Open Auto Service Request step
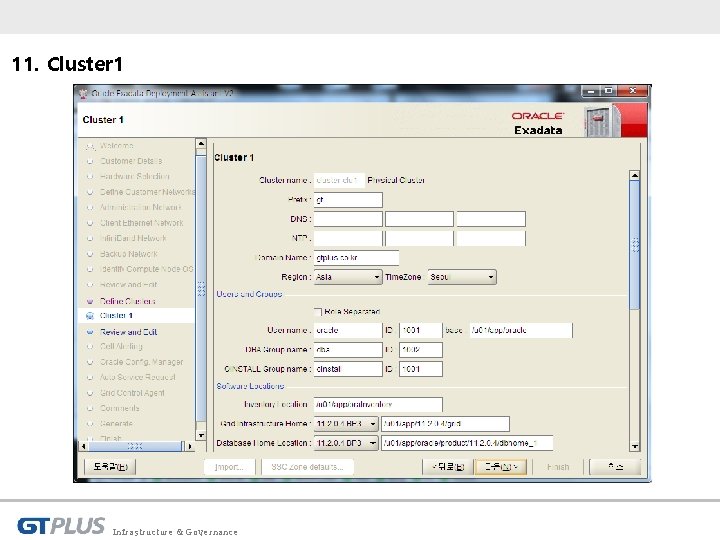 coord(138,377)
